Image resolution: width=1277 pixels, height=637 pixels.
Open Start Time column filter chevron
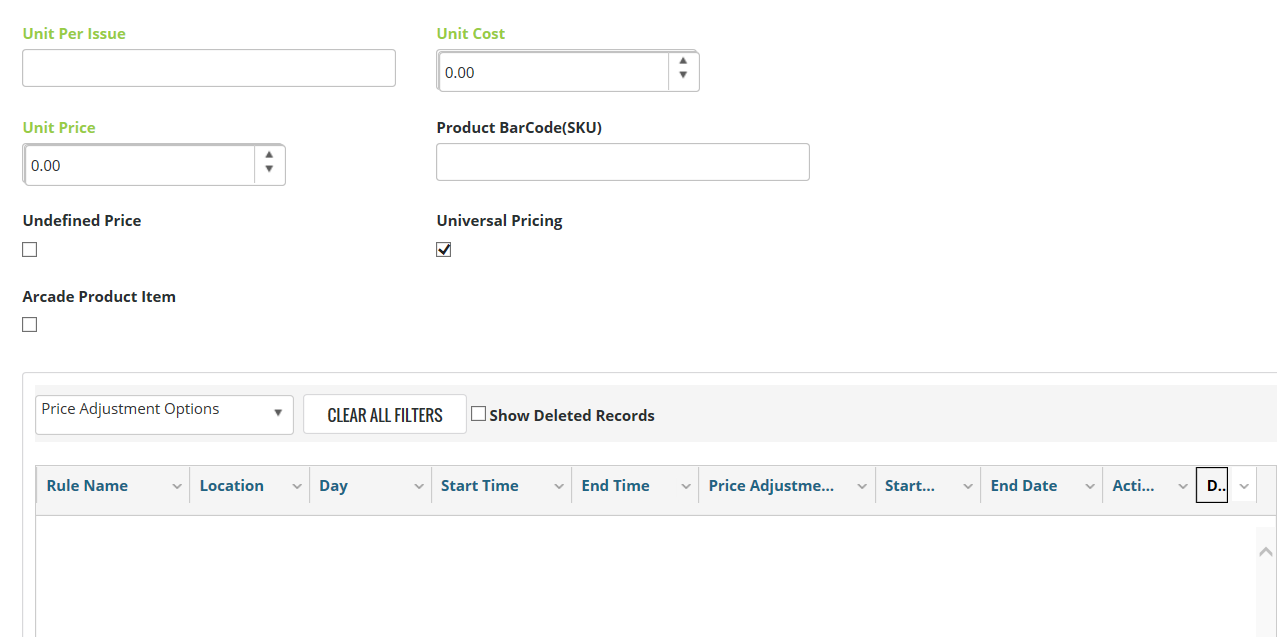pos(559,486)
